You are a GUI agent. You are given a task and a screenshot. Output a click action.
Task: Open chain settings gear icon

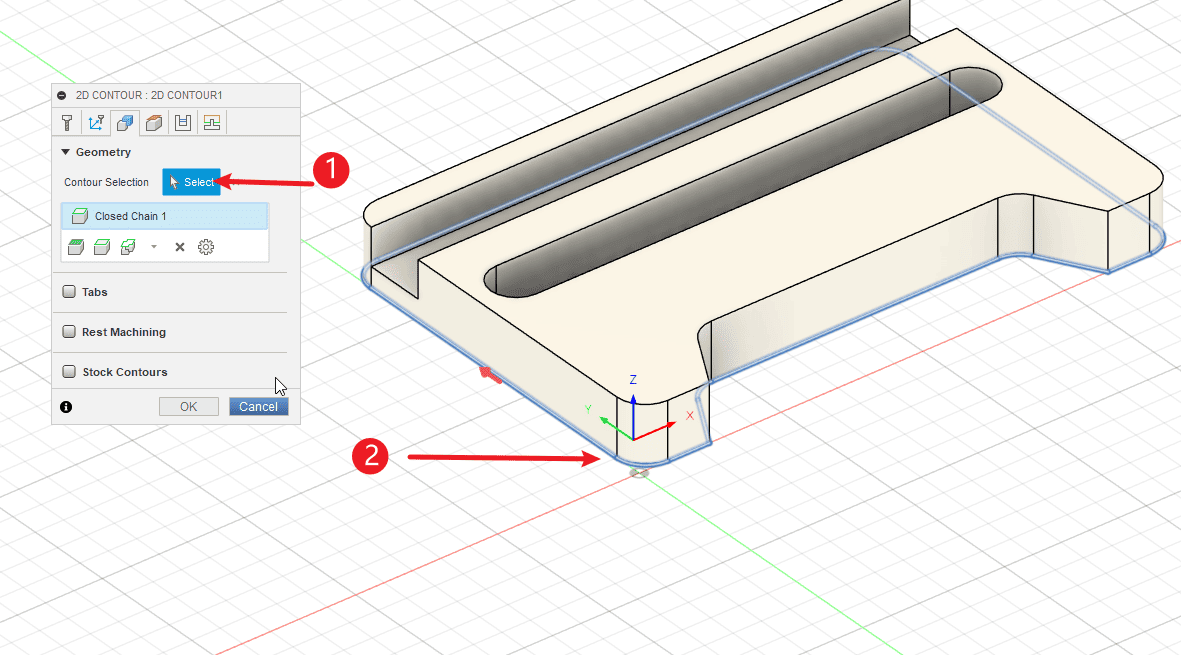[x=206, y=247]
